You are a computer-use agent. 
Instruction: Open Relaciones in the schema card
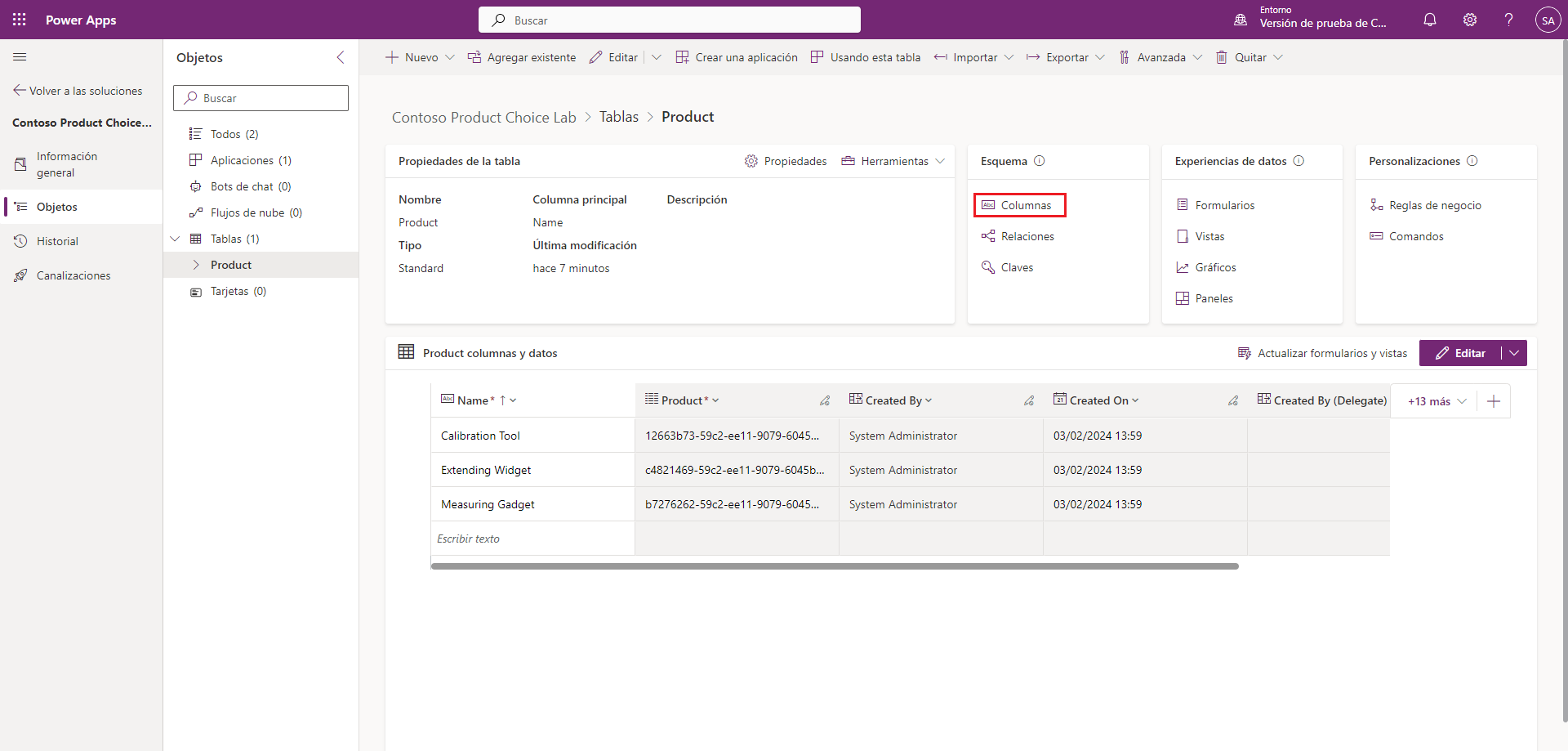tap(1018, 236)
